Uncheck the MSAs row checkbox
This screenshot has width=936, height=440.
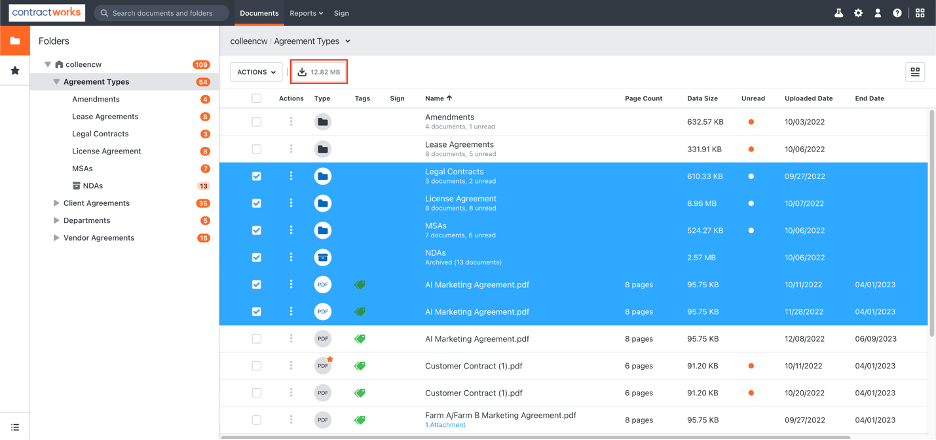257,230
